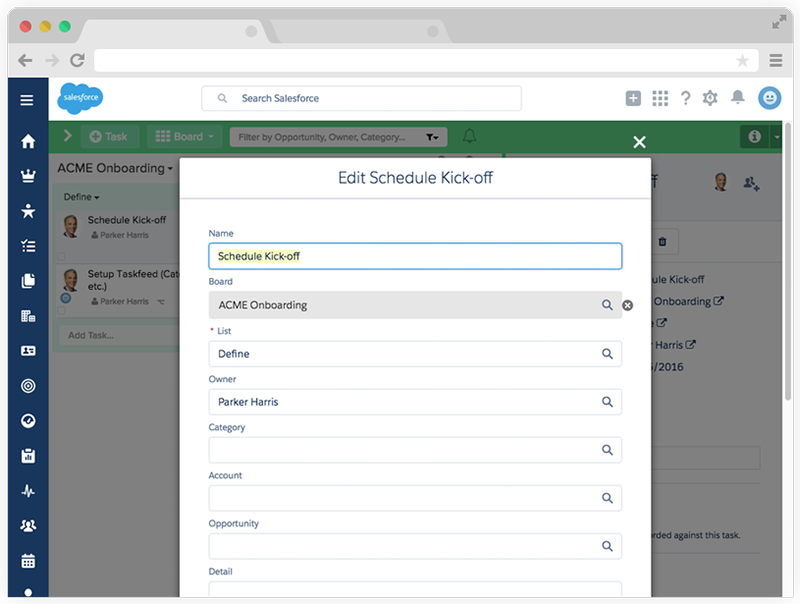This screenshot has height=604, width=800.
Task: Open the accounts building icon in the sidebar
Action: pyautogui.click(x=28, y=316)
